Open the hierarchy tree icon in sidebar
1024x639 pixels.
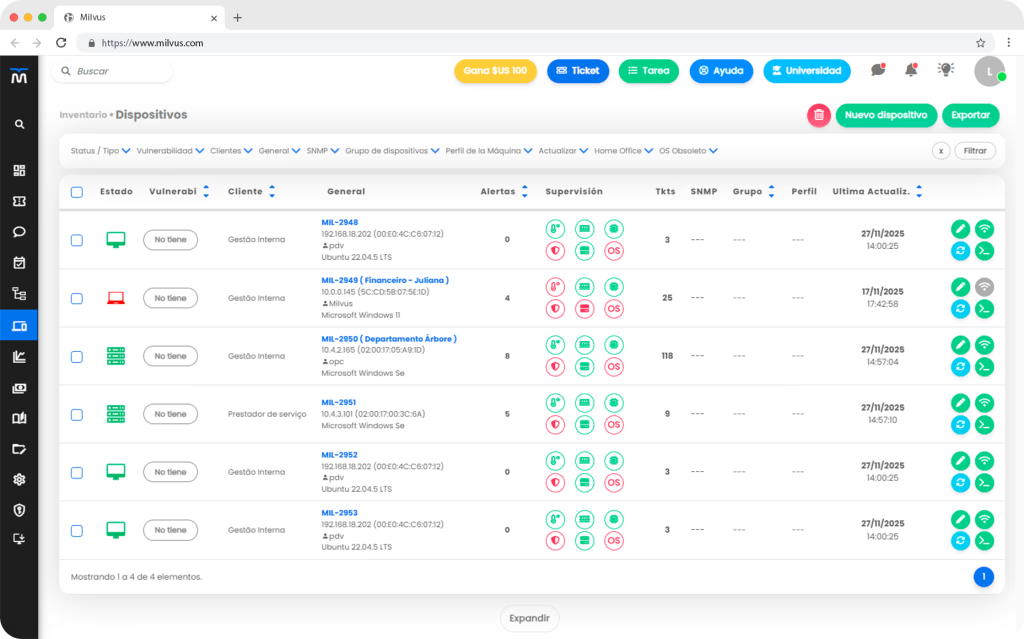20,294
